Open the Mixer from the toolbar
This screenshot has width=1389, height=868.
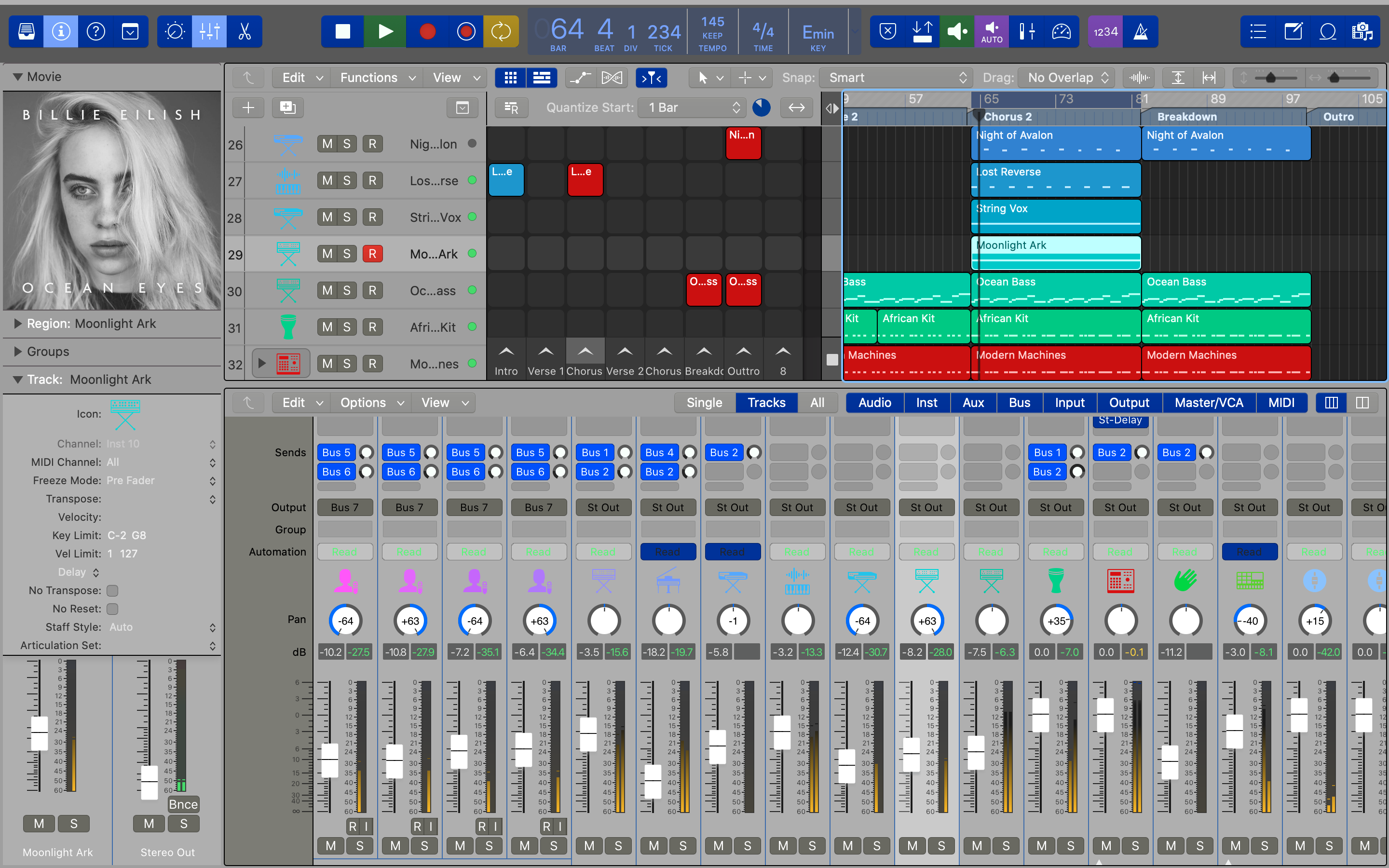pyautogui.click(x=209, y=31)
